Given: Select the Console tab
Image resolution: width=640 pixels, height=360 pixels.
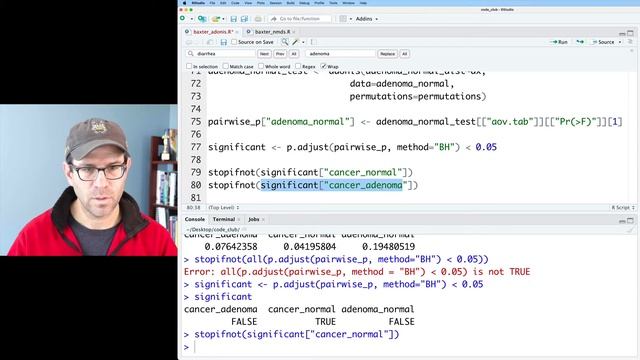Looking at the screenshot, I should [195, 219].
